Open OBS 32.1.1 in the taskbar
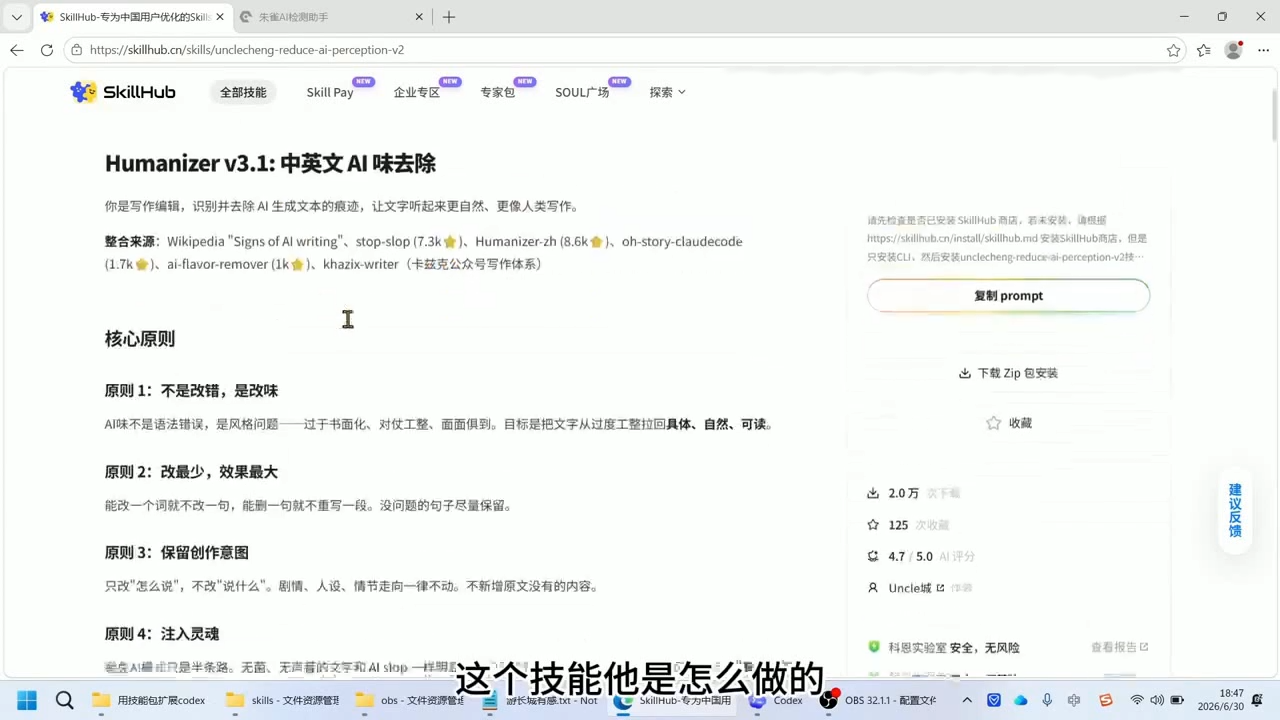The width and height of the screenshot is (1280, 720). (879, 700)
